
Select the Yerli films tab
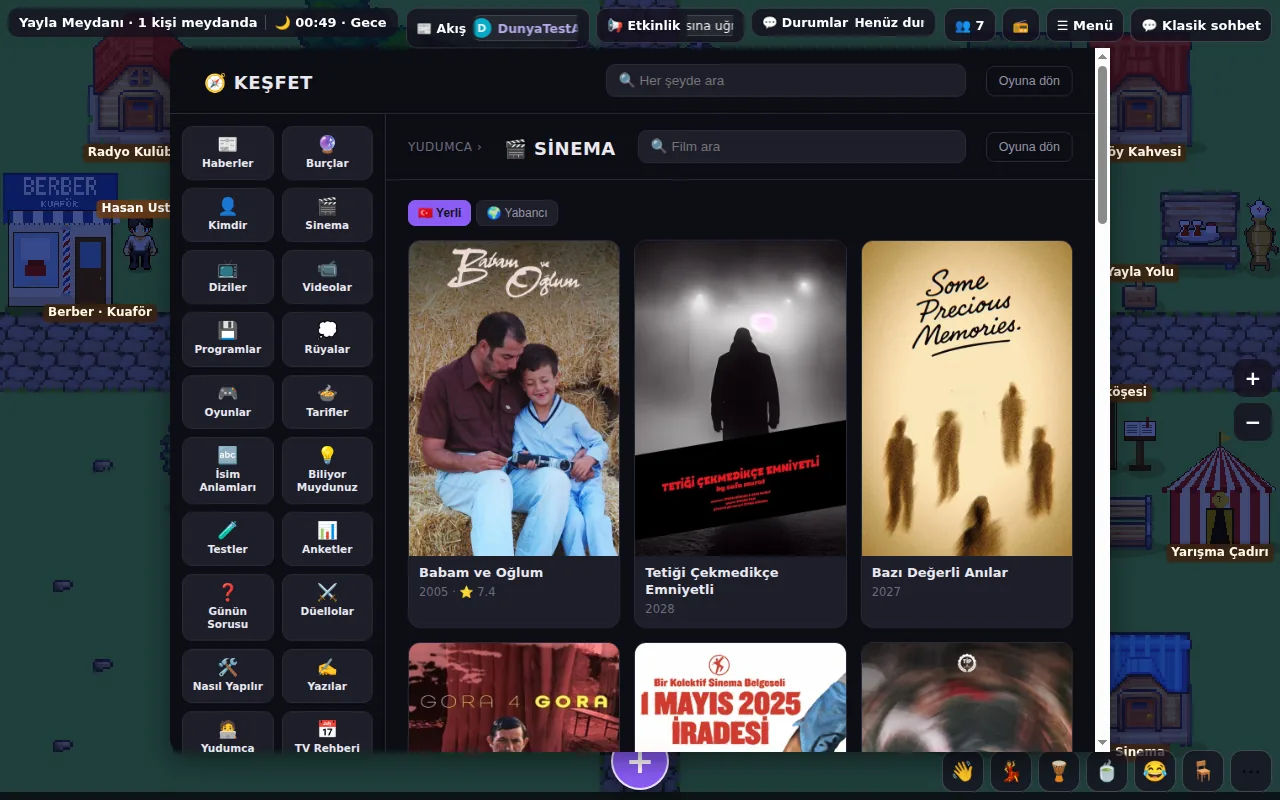(x=439, y=213)
